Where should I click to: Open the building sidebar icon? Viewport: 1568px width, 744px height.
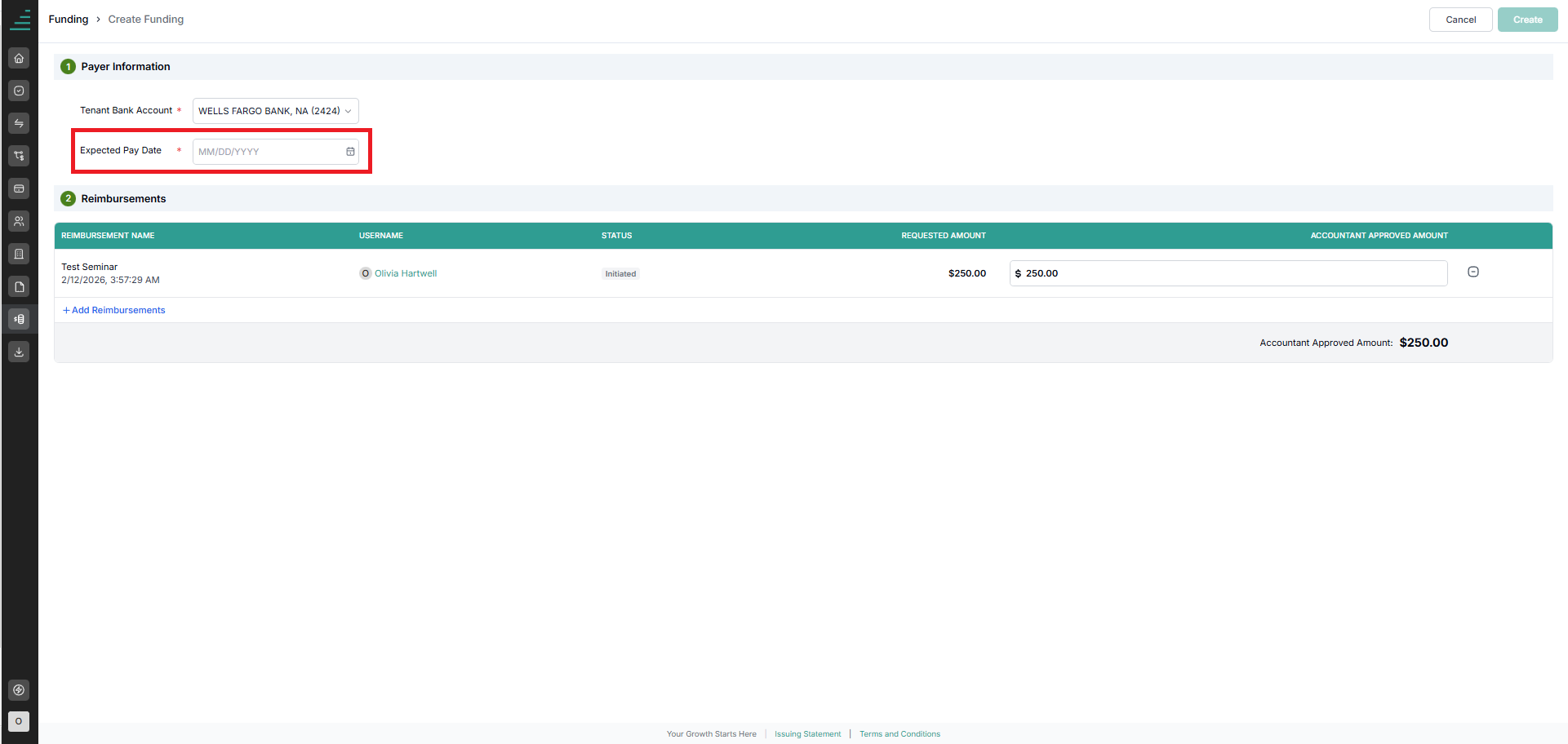click(x=19, y=254)
